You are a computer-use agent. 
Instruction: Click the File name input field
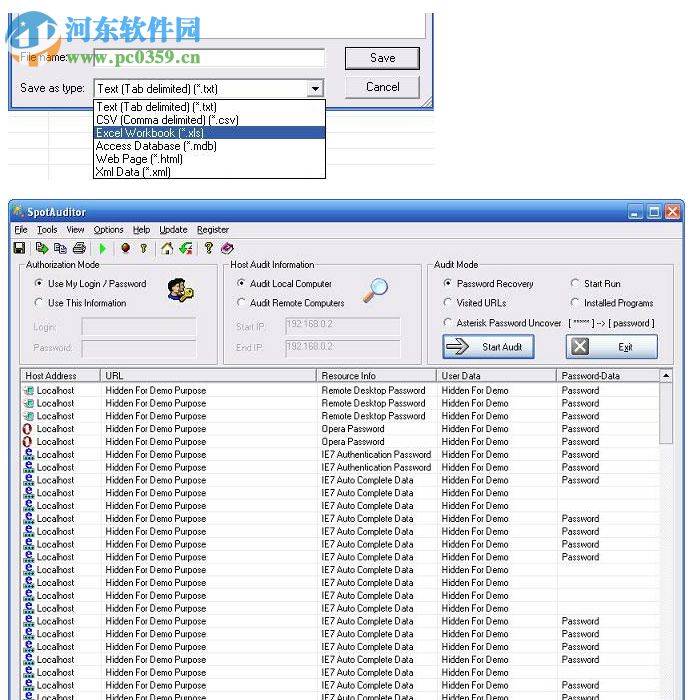coord(209,58)
